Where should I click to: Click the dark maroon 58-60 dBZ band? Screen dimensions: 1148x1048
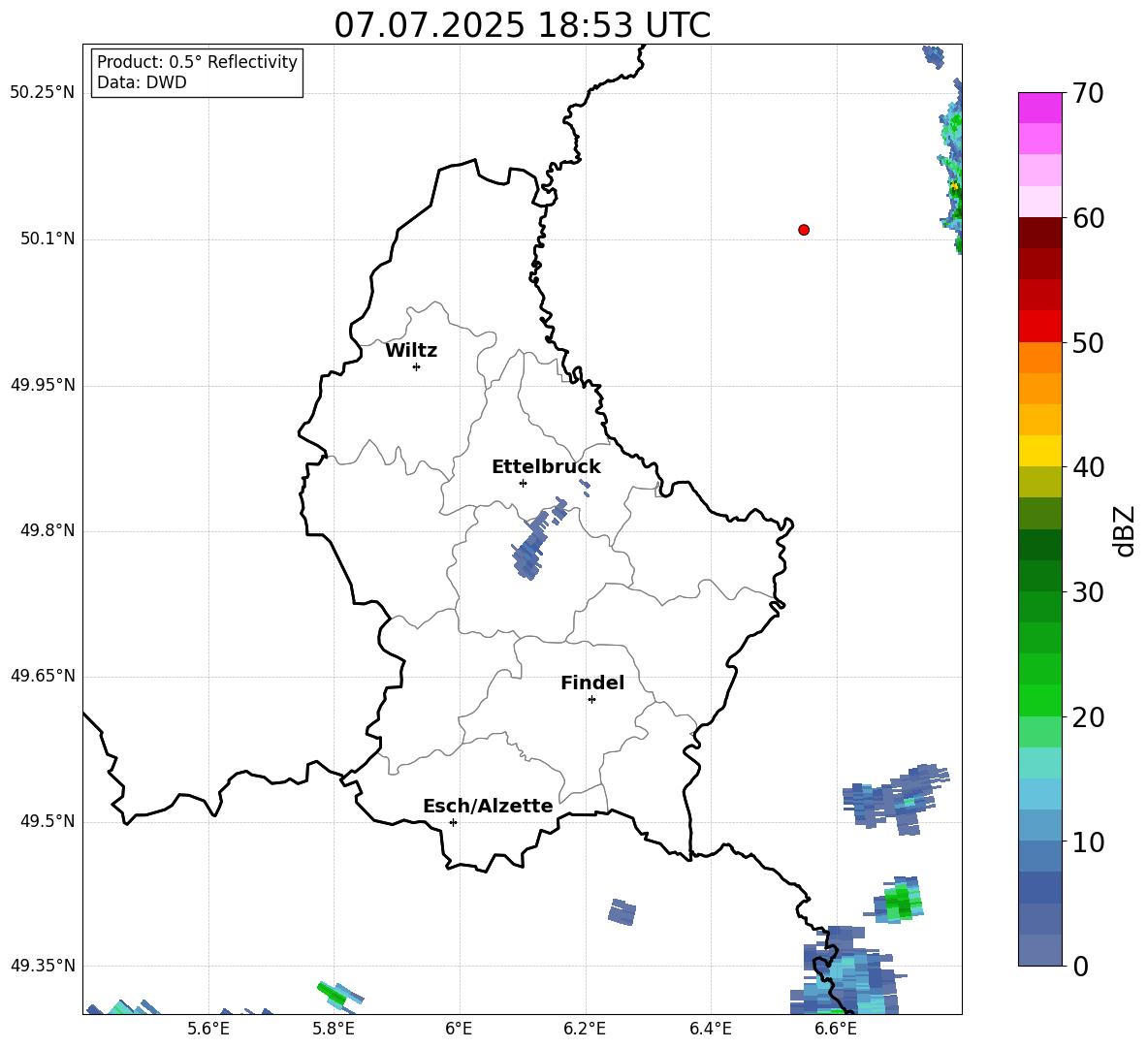(1039, 233)
